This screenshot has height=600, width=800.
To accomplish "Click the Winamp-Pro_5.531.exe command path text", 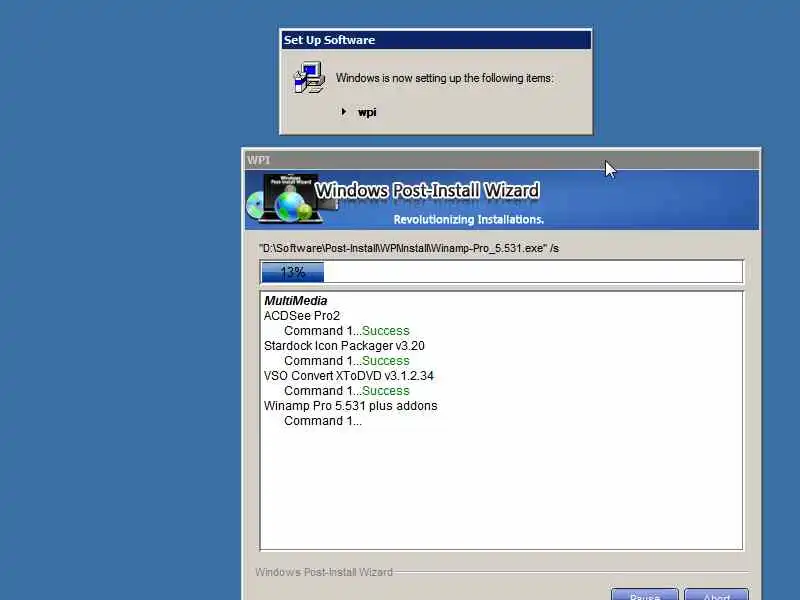I will 409,248.
